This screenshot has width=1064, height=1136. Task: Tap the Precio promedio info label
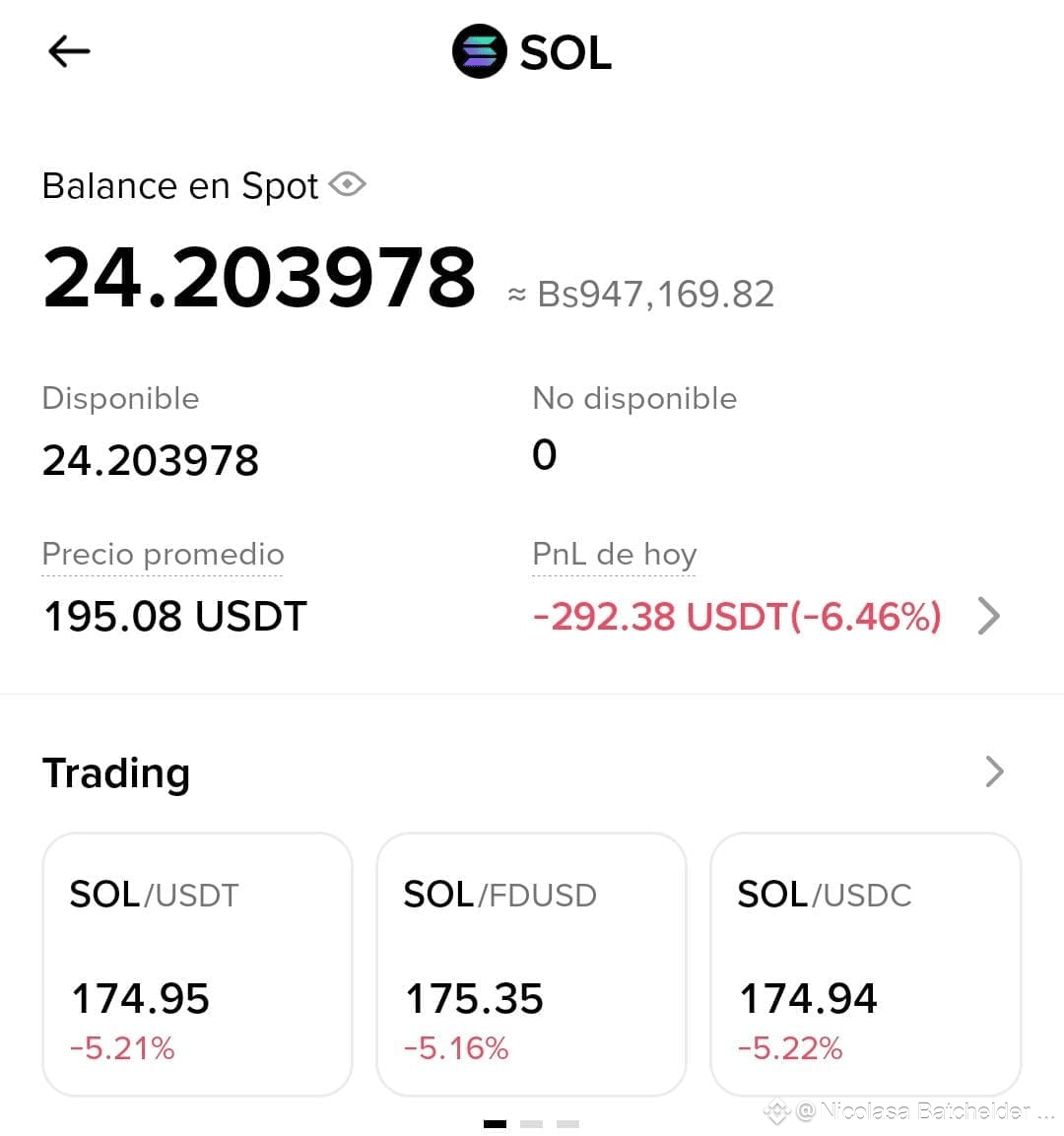click(x=163, y=555)
